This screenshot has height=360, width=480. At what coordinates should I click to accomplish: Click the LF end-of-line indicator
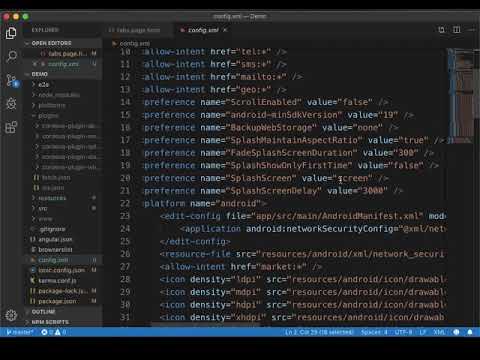[x=423, y=332]
